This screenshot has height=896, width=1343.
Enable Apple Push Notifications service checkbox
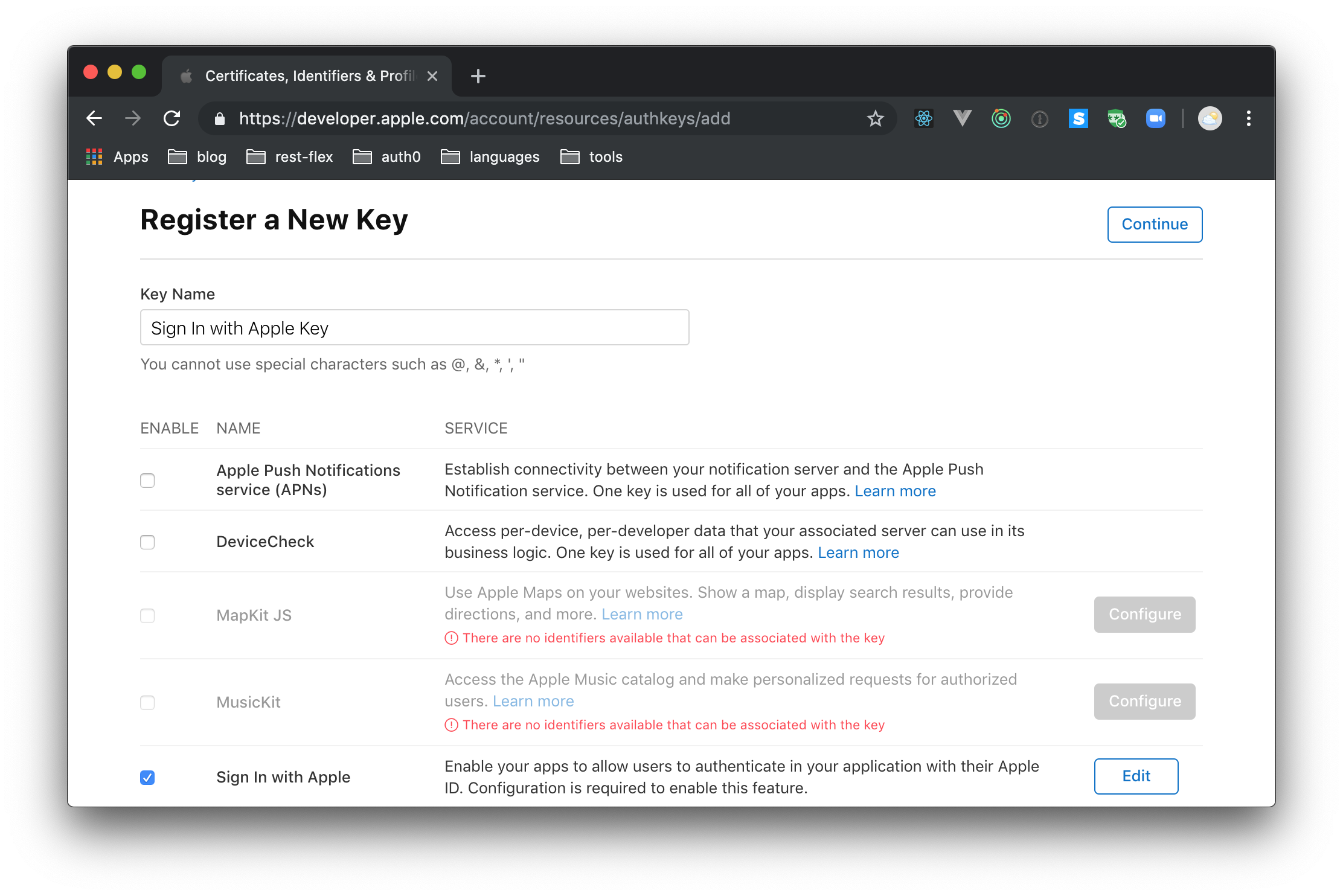coord(147,481)
